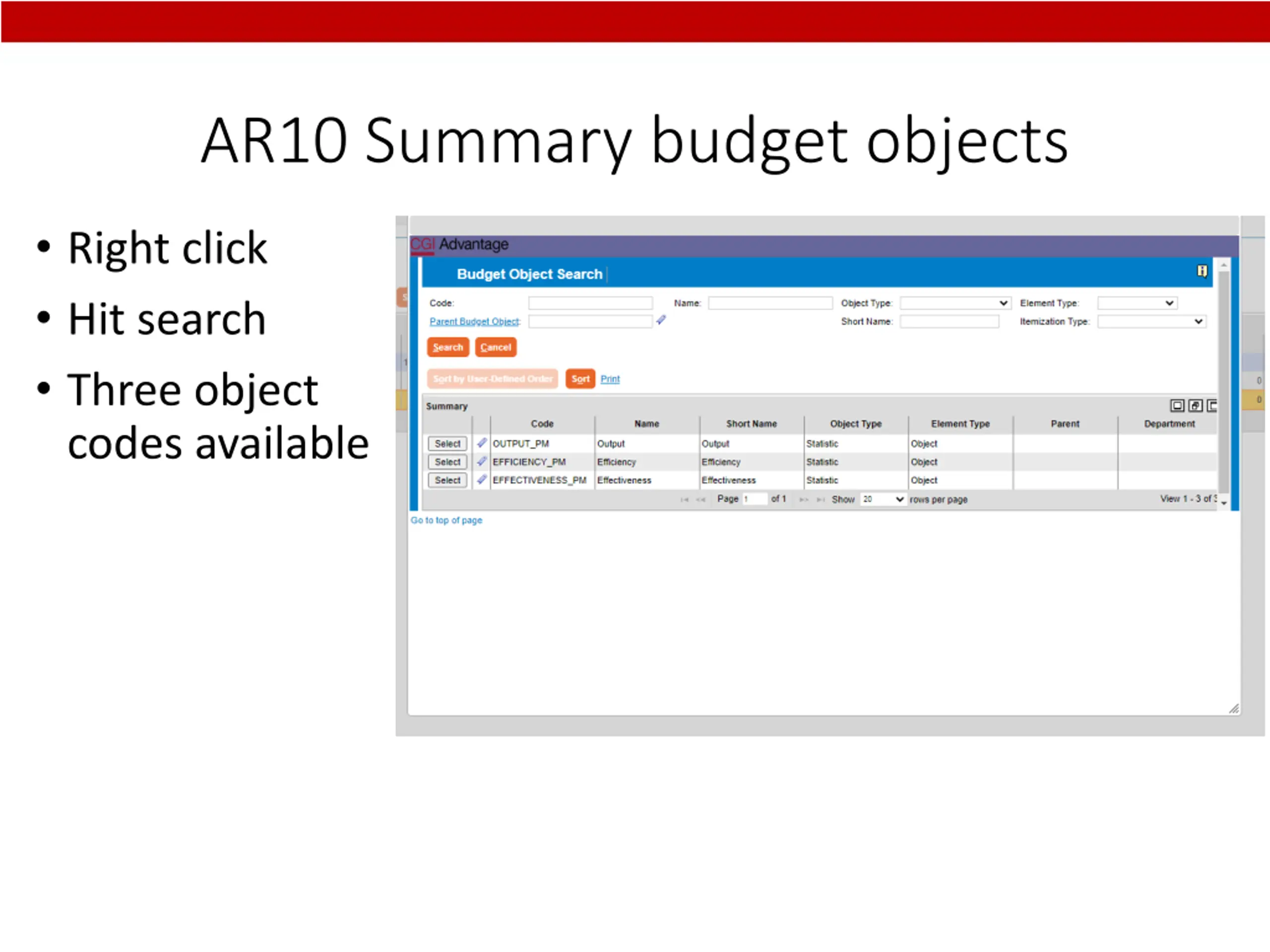Click the pencil icon beside EFFICIENCY_PM row
1270x952 pixels.
482,461
